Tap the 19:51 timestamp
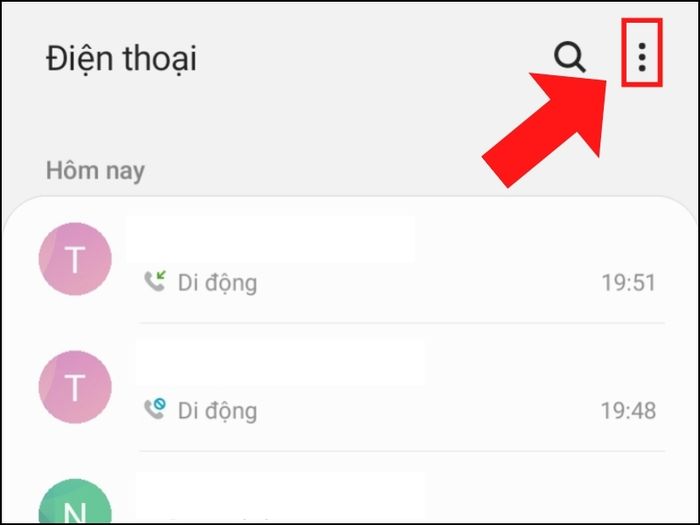 pos(629,283)
